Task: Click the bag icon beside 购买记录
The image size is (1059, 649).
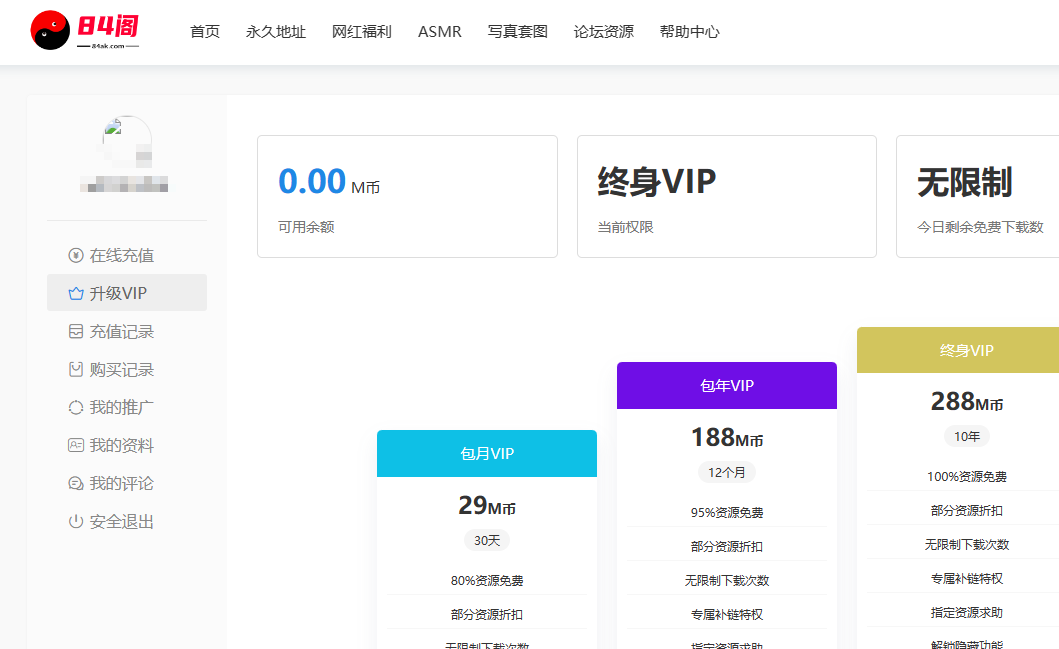Action: click(x=76, y=369)
